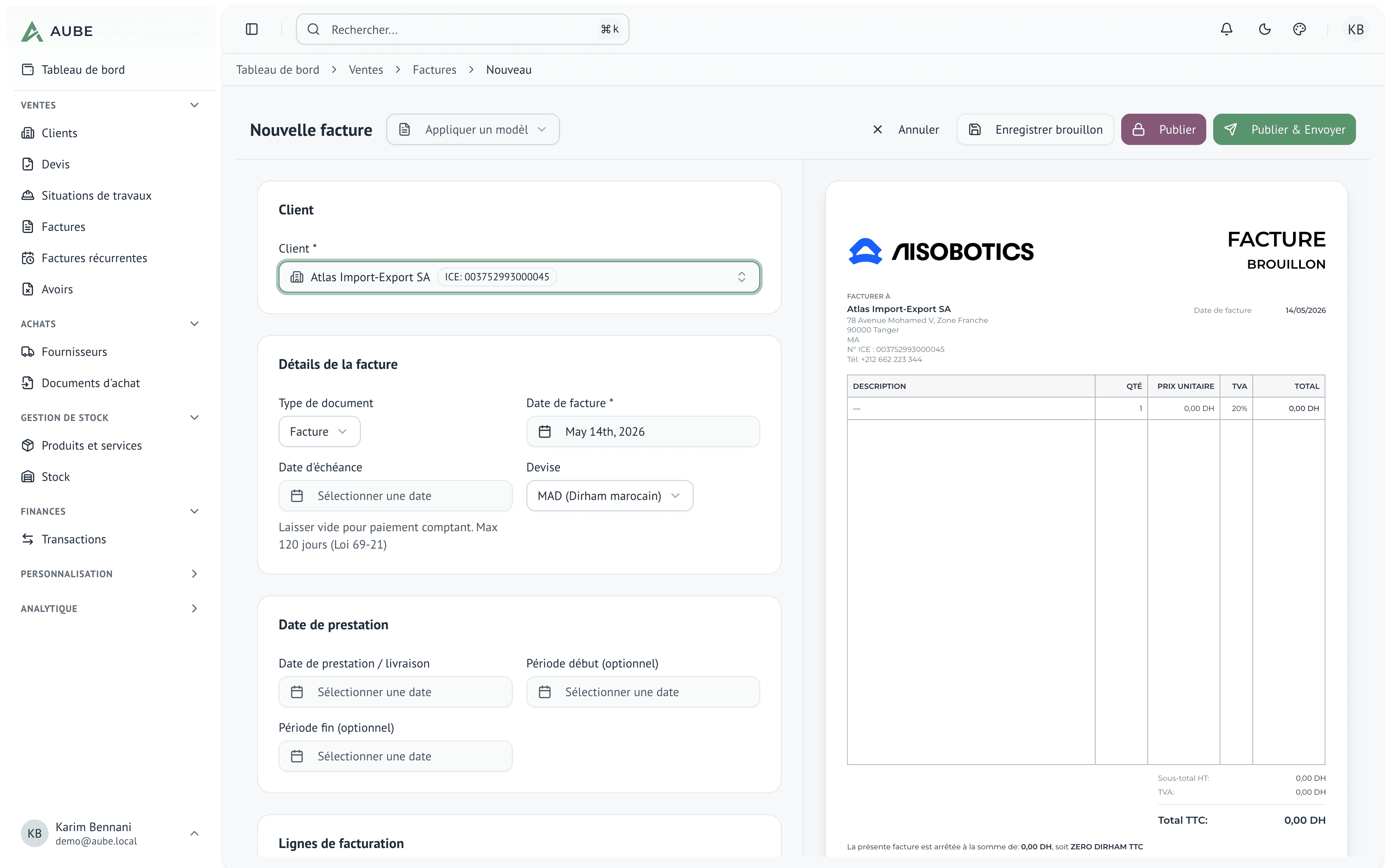Follow the Factures breadcrumb link
Image resolution: width=1389 pixels, height=868 pixels.
point(434,69)
